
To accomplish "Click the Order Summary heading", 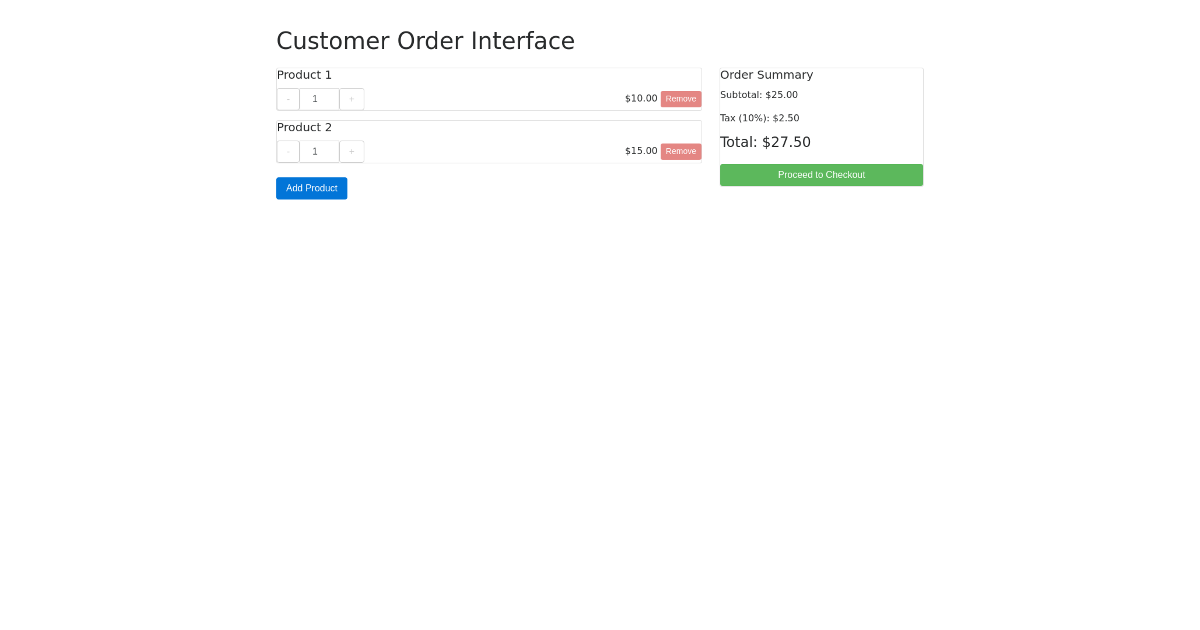I will pos(766,74).
